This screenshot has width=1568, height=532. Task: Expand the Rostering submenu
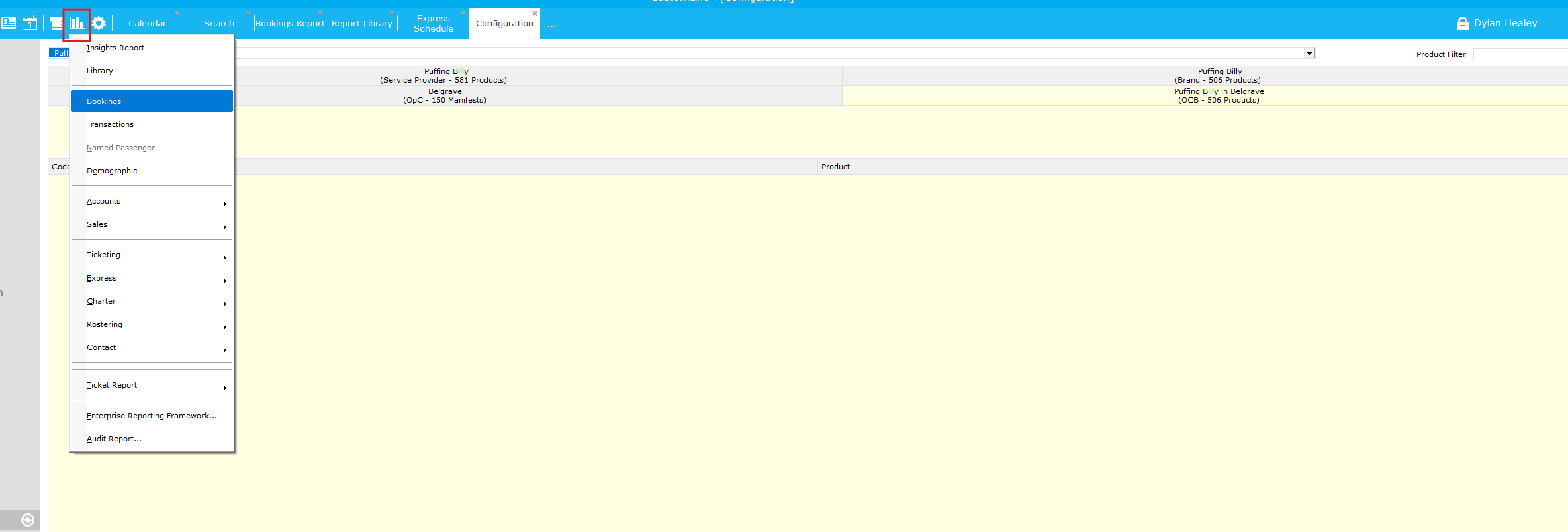point(152,324)
